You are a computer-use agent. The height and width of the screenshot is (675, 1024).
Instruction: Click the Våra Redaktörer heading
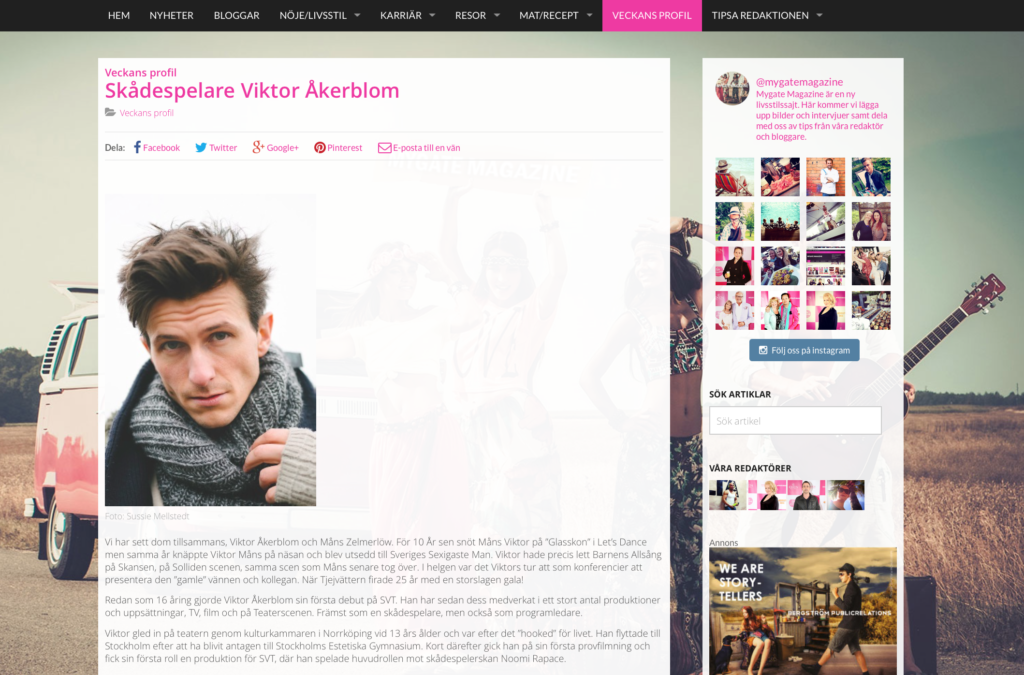[750, 468]
